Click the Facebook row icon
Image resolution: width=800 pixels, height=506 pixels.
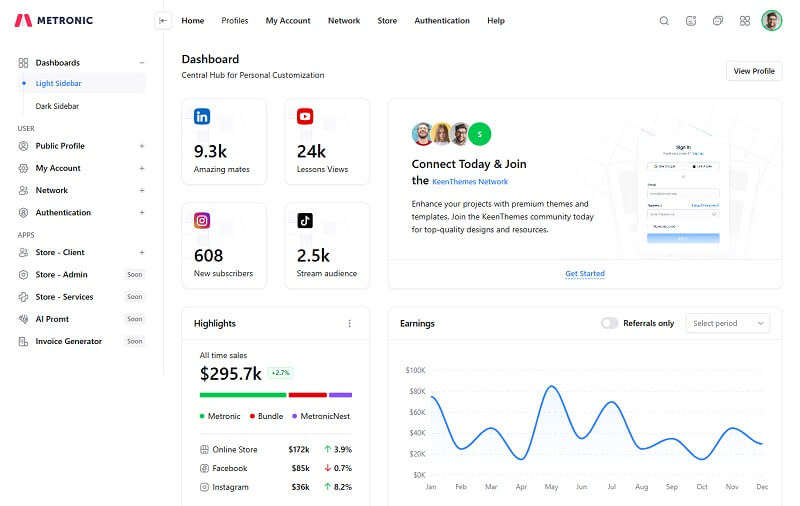pyautogui.click(x=204, y=468)
